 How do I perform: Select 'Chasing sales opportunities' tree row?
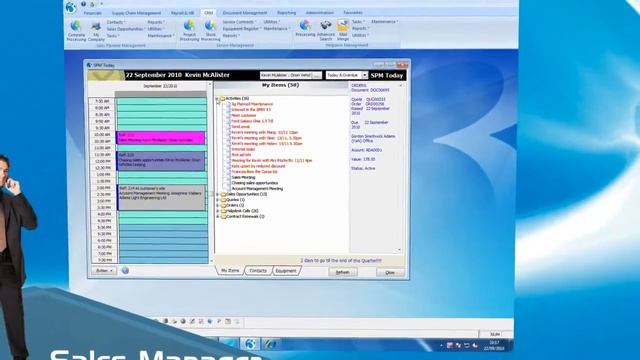(255, 183)
